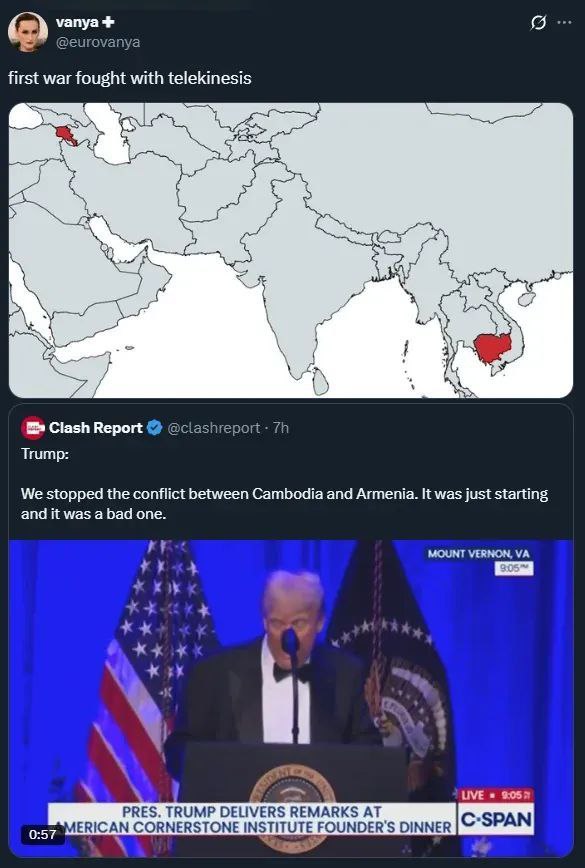Click the red Armenia shape on the map
This screenshot has height=868, width=585.
[65, 136]
